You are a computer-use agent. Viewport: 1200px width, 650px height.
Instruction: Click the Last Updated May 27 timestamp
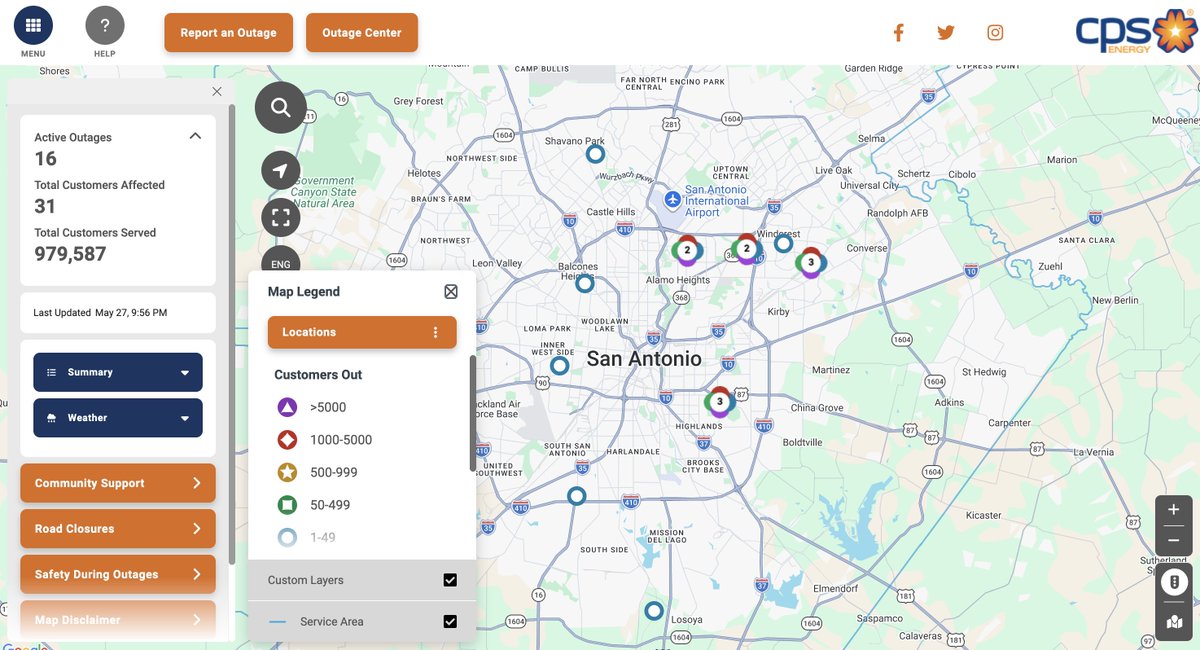[x=100, y=313]
